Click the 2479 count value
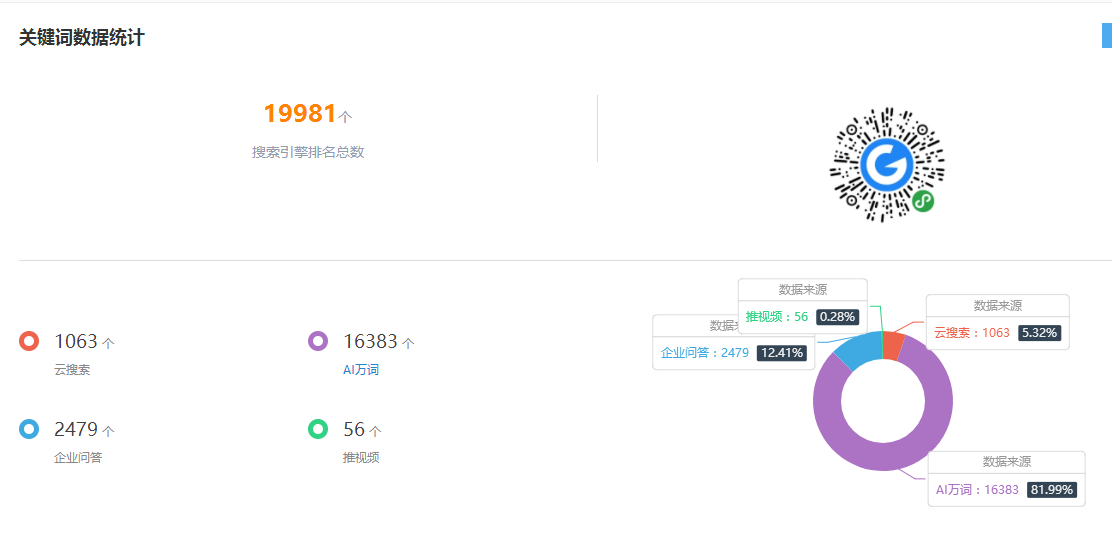Image resolution: width=1112 pixels, height=550 pixels. 75,430
